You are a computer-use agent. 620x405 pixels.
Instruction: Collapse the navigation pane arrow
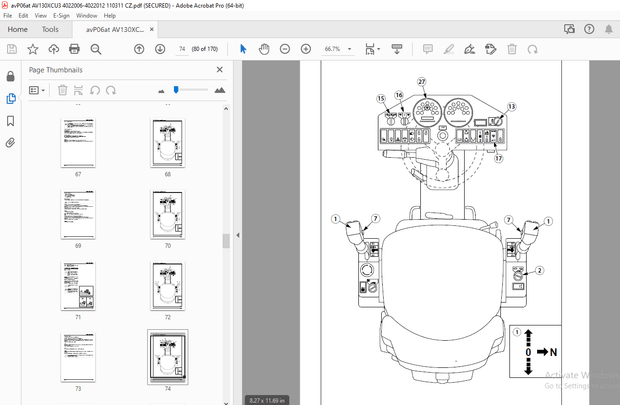coord(238,235)
